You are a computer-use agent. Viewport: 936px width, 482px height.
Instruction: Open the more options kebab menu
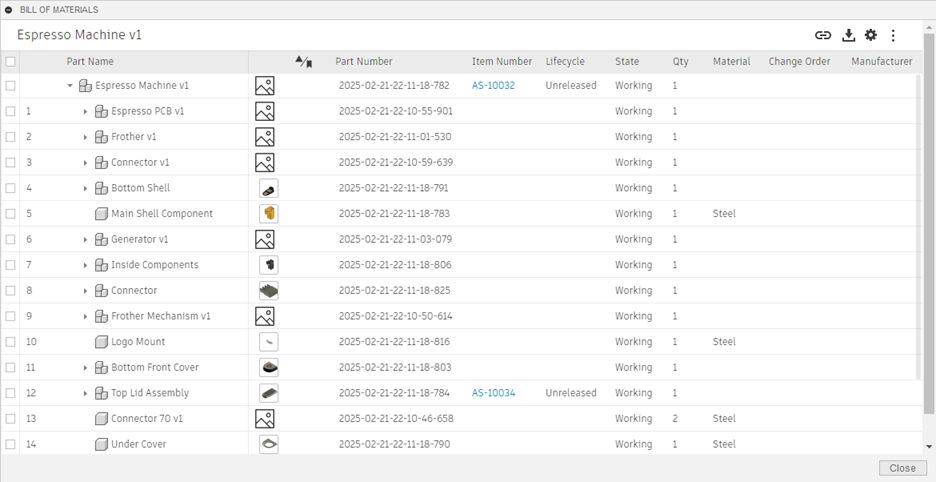(893, 35)
